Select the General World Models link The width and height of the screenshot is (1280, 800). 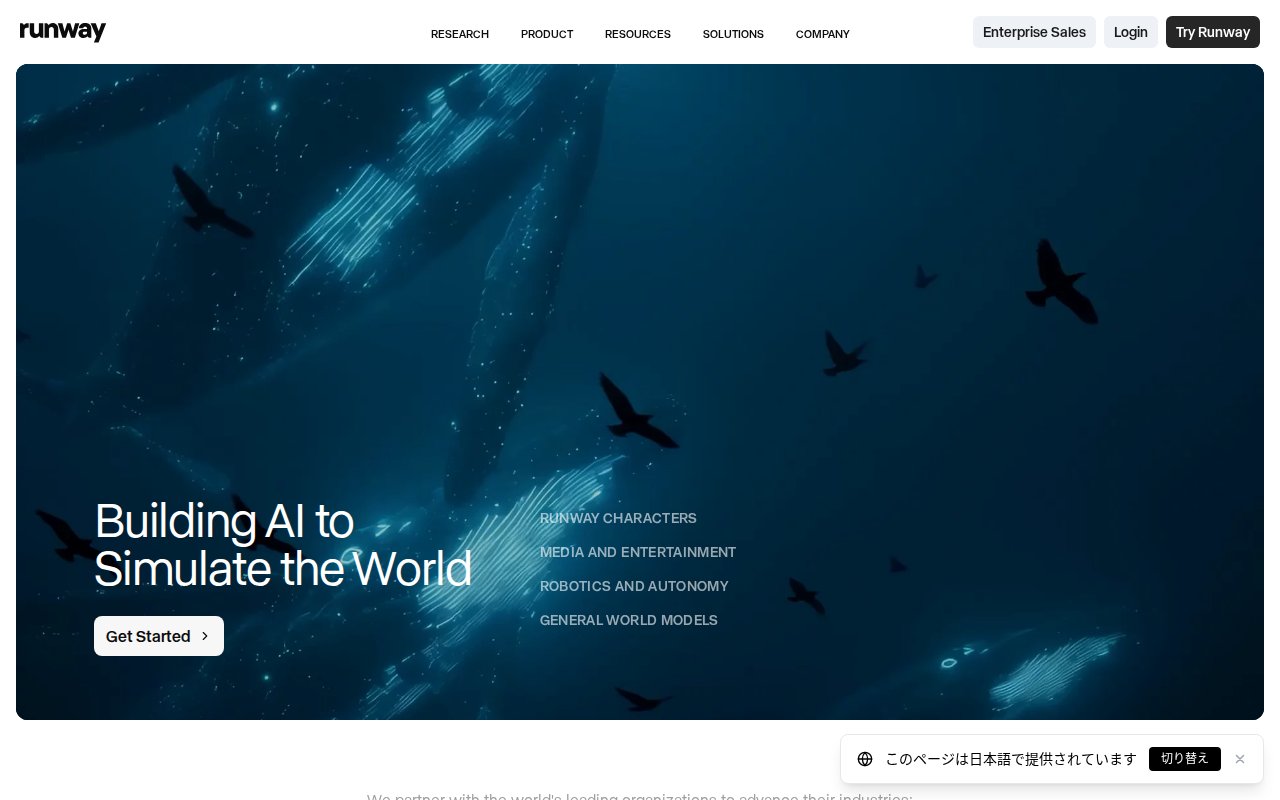click(629, 620)
